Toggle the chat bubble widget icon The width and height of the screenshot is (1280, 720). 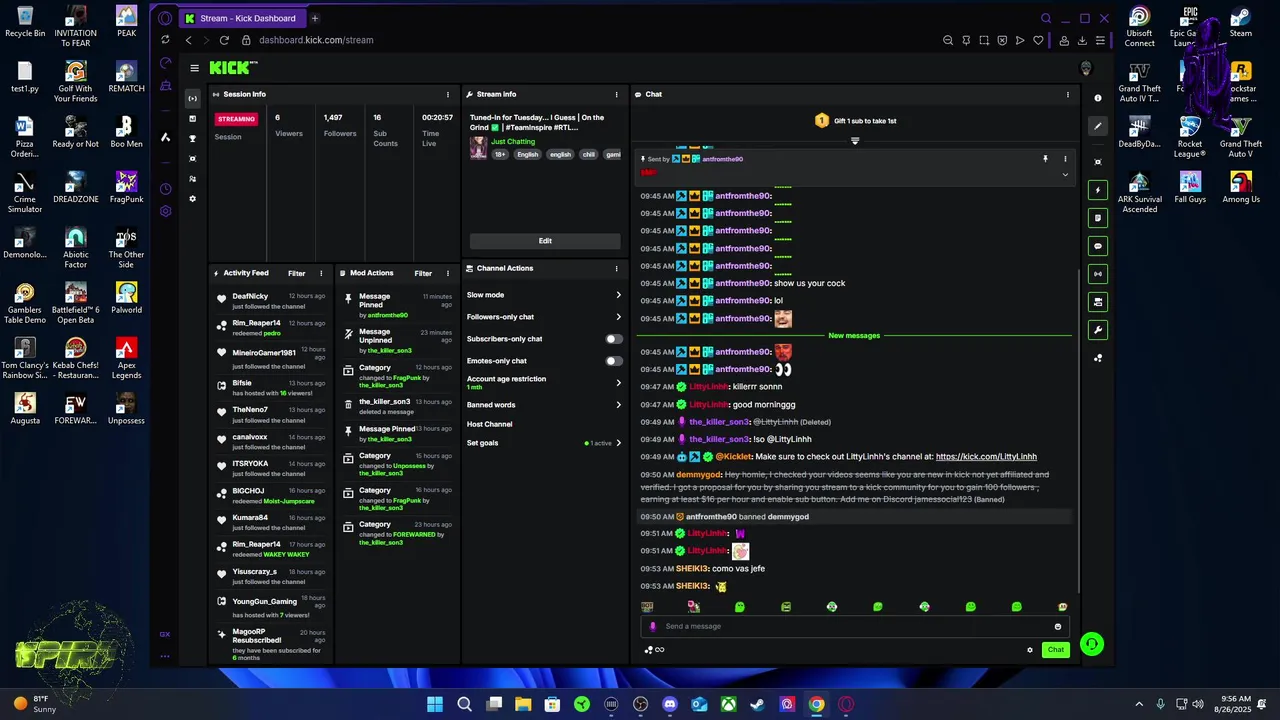[1097, 246]
